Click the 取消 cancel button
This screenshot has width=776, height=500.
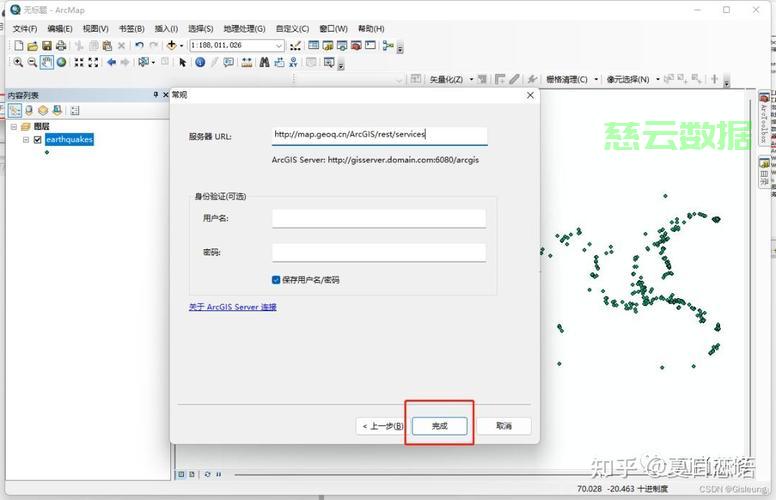click(x=504, y=426)
